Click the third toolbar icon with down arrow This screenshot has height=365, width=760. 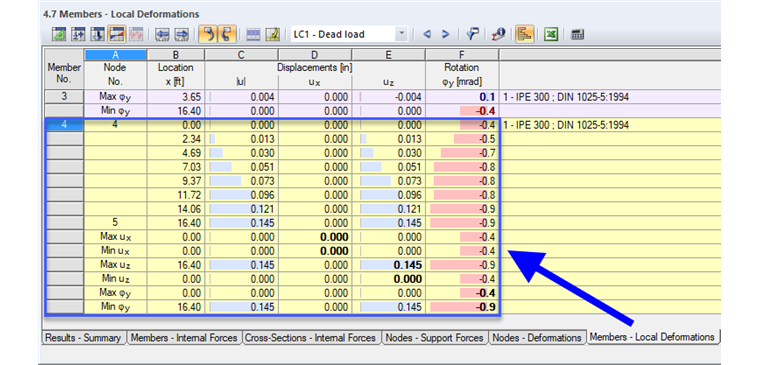pyautogui.click(x=98, y=34)
